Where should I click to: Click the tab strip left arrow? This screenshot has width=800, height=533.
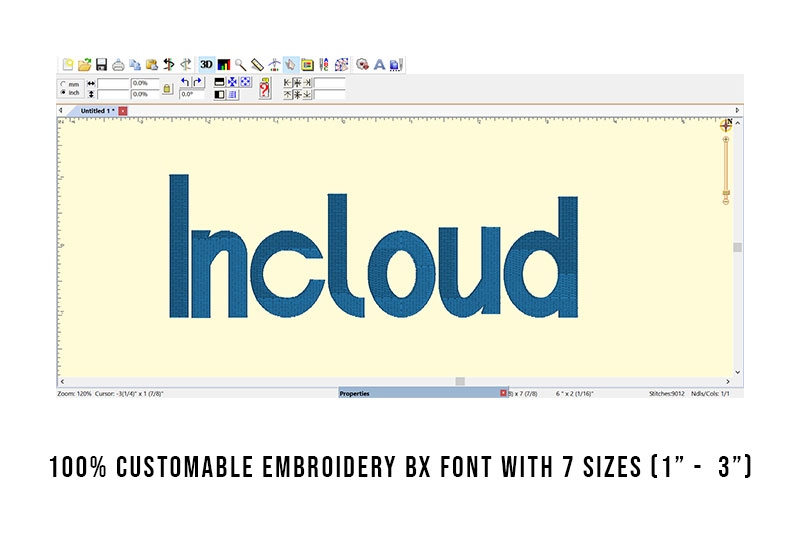(x=61, y=110)
